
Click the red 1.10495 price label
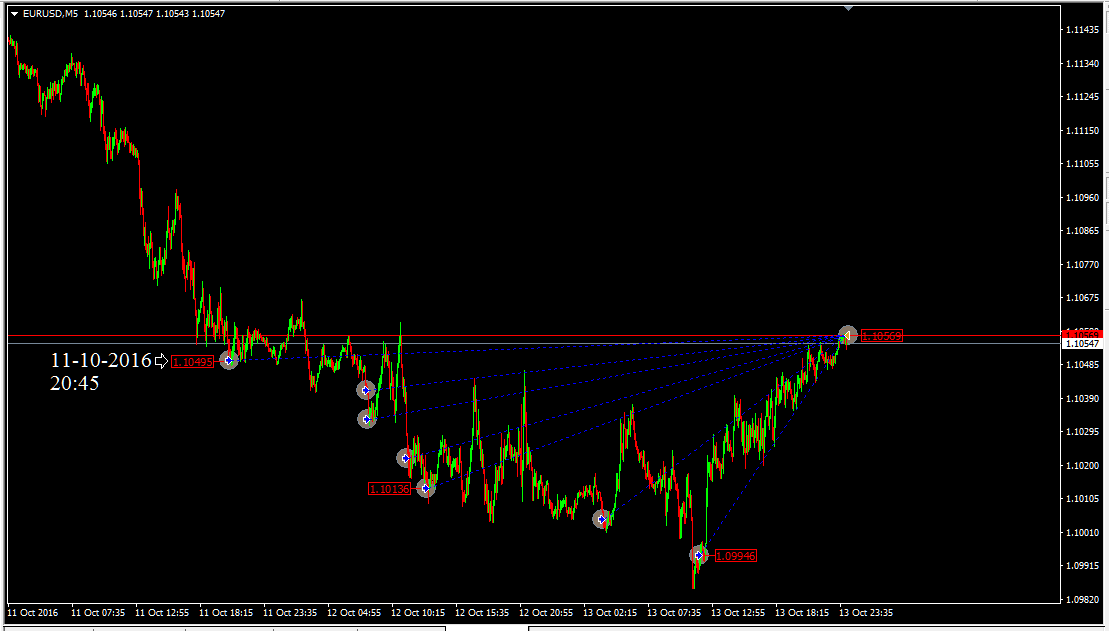coord(193,361)
